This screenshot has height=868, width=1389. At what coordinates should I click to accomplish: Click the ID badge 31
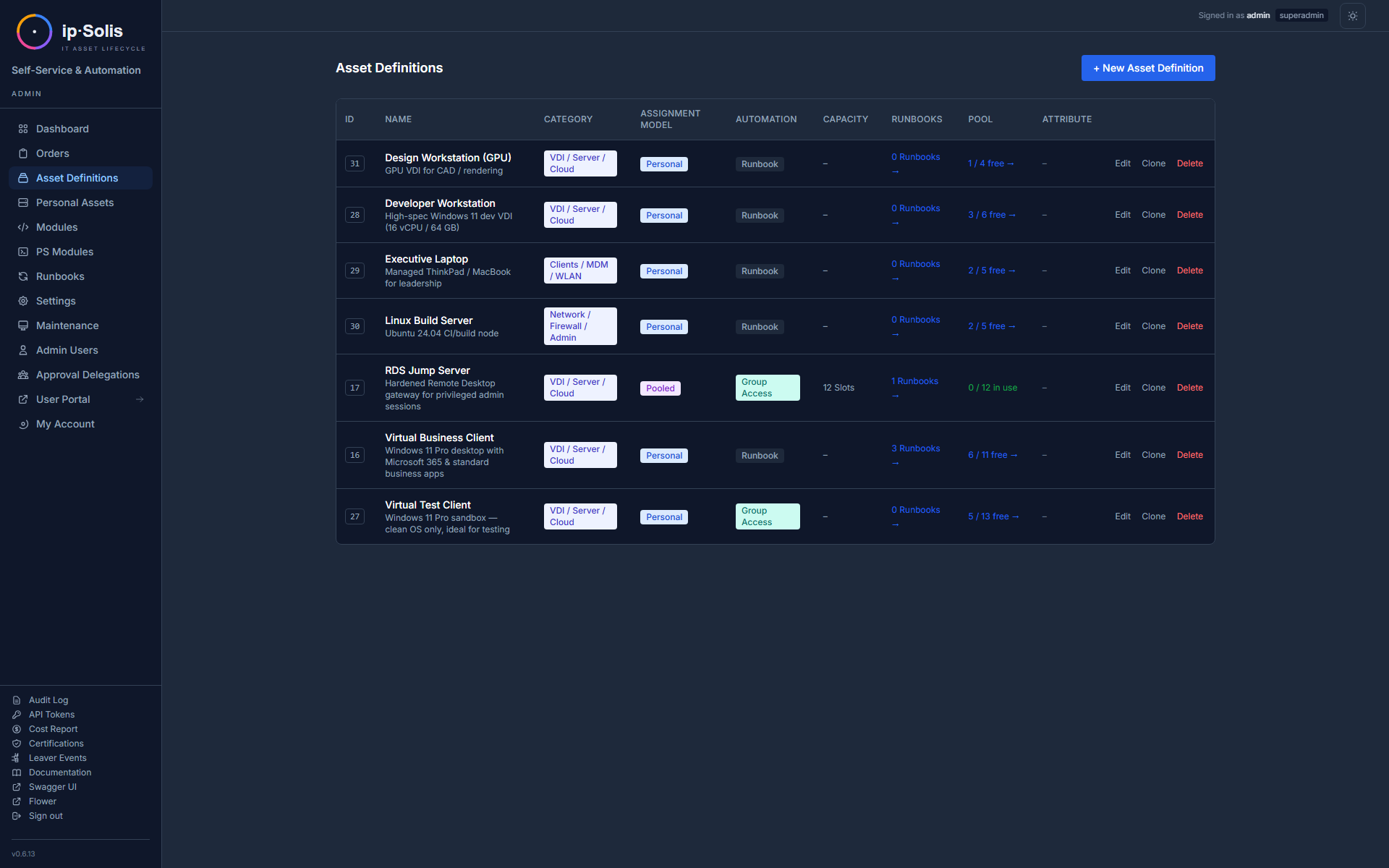point(354,163)
